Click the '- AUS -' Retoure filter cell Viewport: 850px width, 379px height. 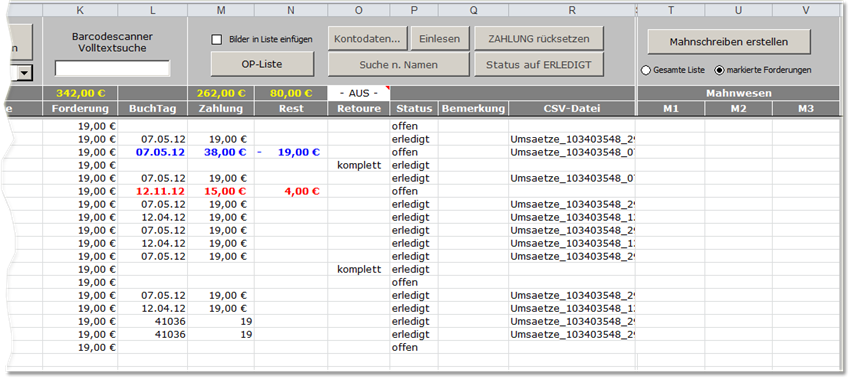pos(359,93)
